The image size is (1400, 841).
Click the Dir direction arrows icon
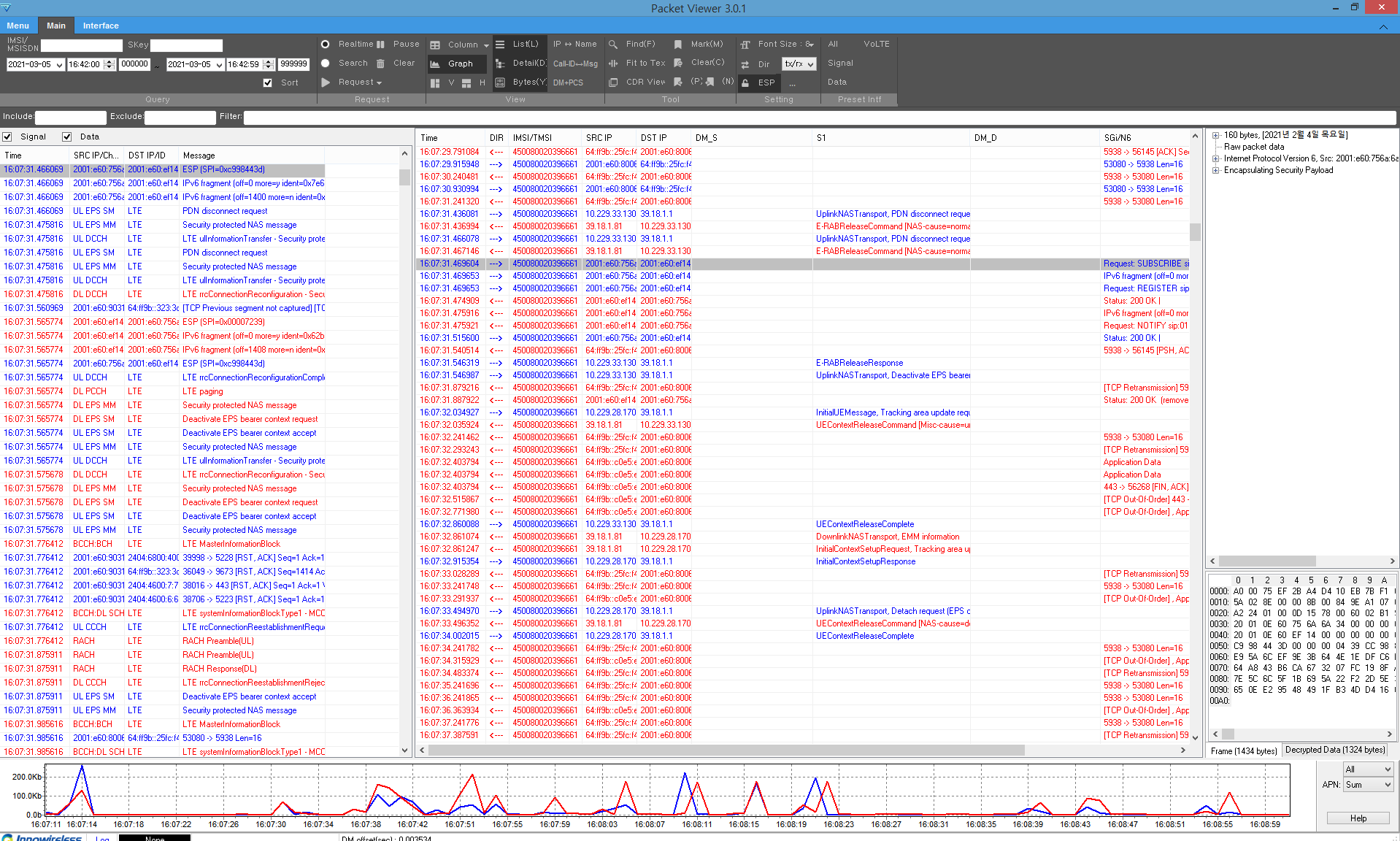point(745,64)
